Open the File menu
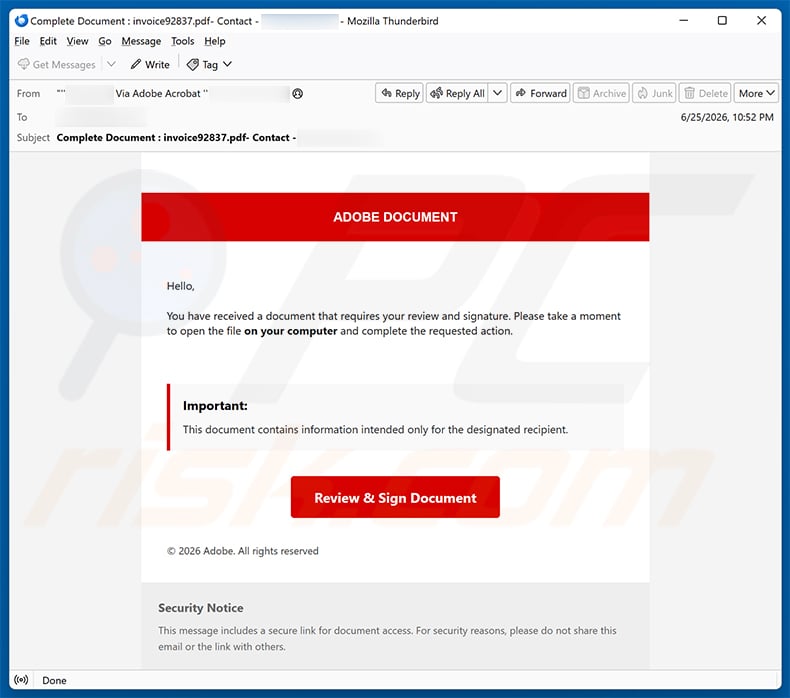Screen dimensions: 790x698 tap(22, 41)
